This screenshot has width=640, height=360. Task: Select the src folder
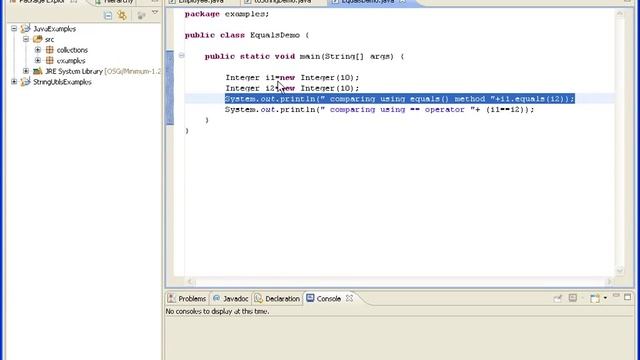click(49, 39)
